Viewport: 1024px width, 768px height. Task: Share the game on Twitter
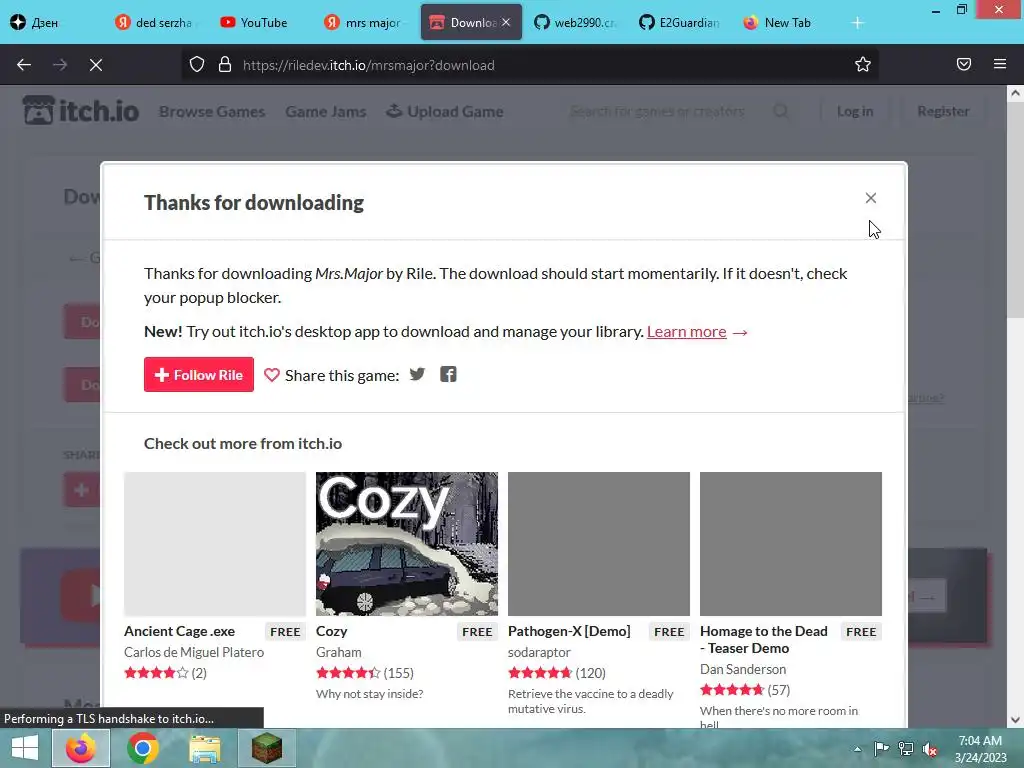tap(417, 374)
